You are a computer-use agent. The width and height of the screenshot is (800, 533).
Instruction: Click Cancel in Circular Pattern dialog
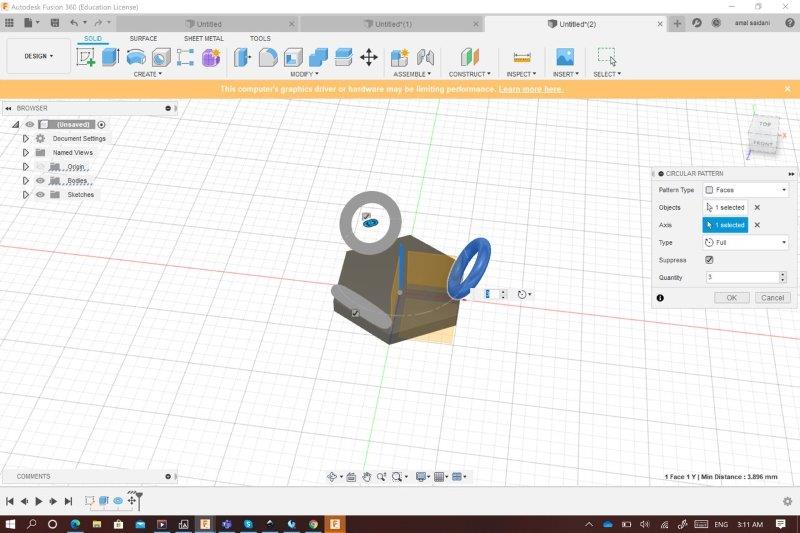click(x=772, y=298)
